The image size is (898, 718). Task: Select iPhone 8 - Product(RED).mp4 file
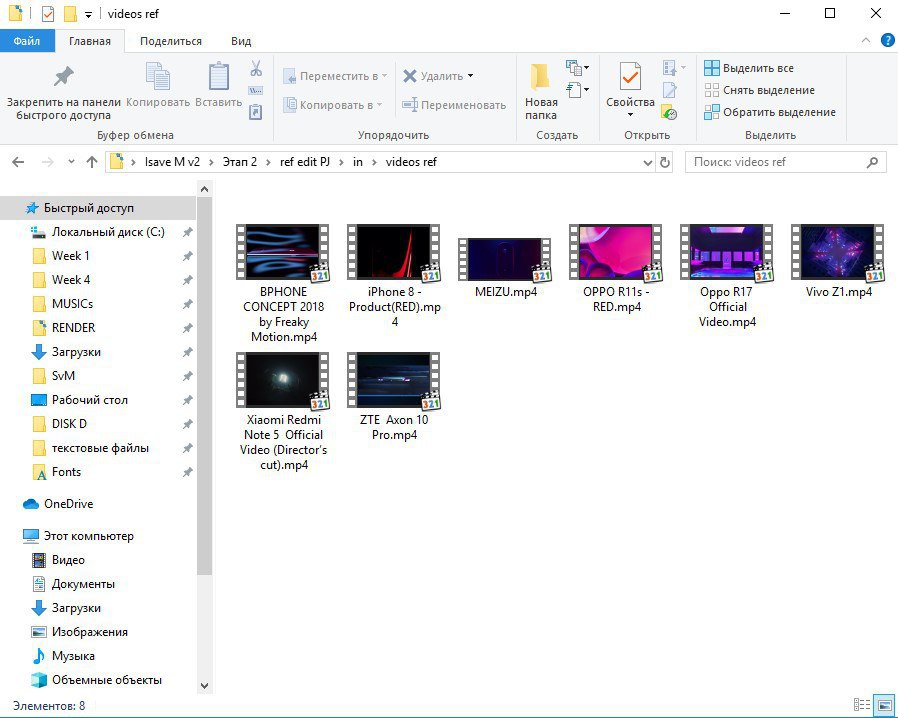coord(395,277)
